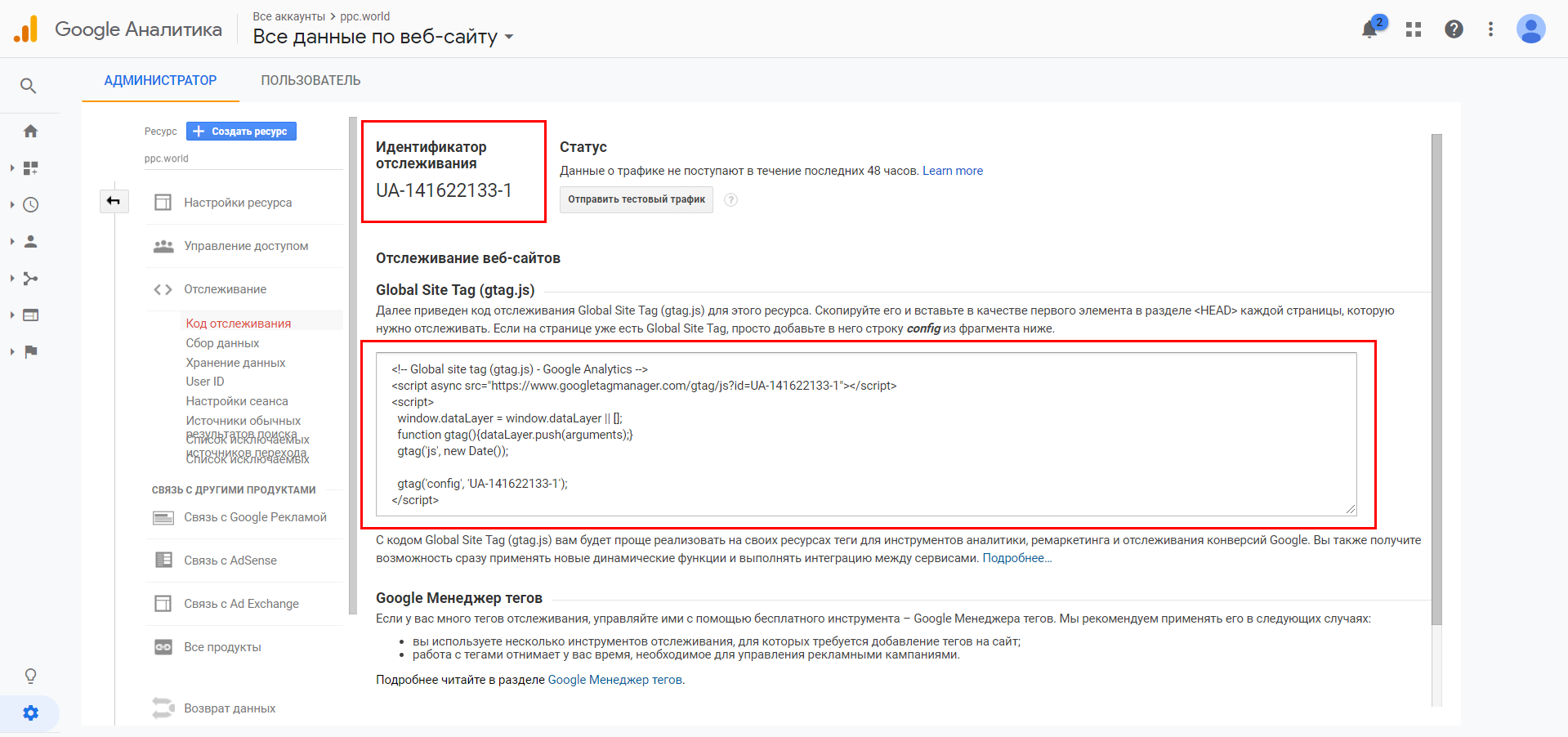Image resolution: width=1568 pixels, height=737 pixels.
Task: Click the search magnifier icon in sidebar
Action: point(29,86)
